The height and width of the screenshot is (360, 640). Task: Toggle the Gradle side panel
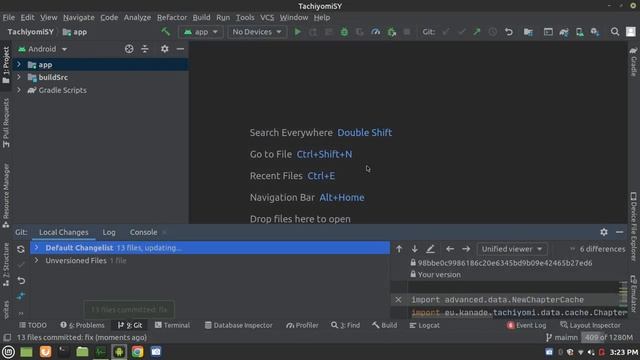point(633,61)
